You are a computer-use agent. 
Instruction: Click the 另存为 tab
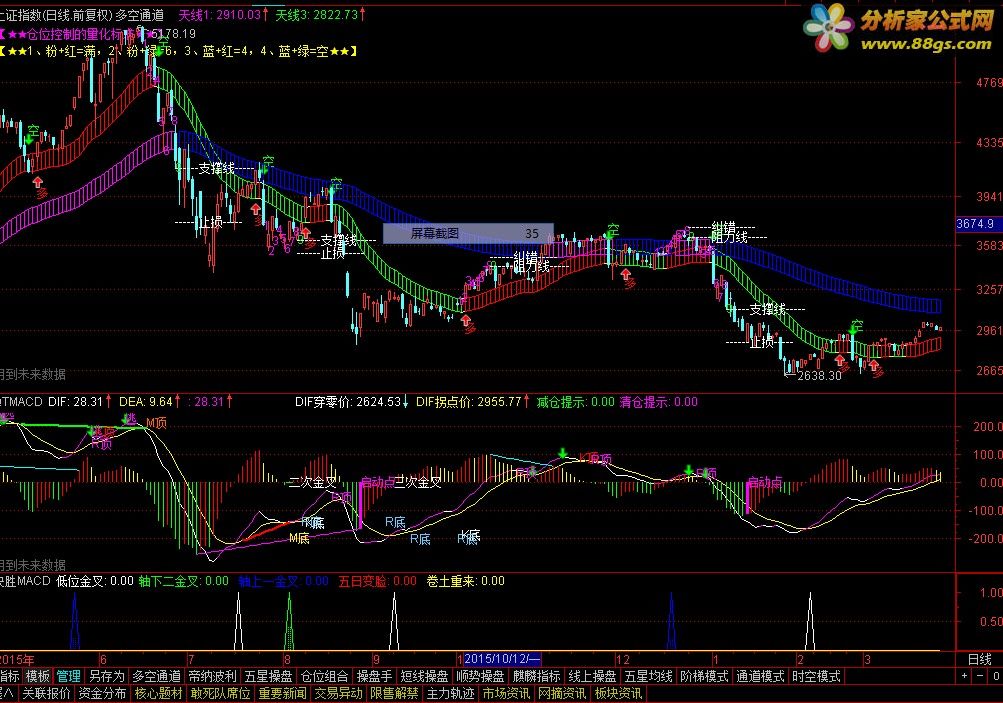click(x=106, y=676)
